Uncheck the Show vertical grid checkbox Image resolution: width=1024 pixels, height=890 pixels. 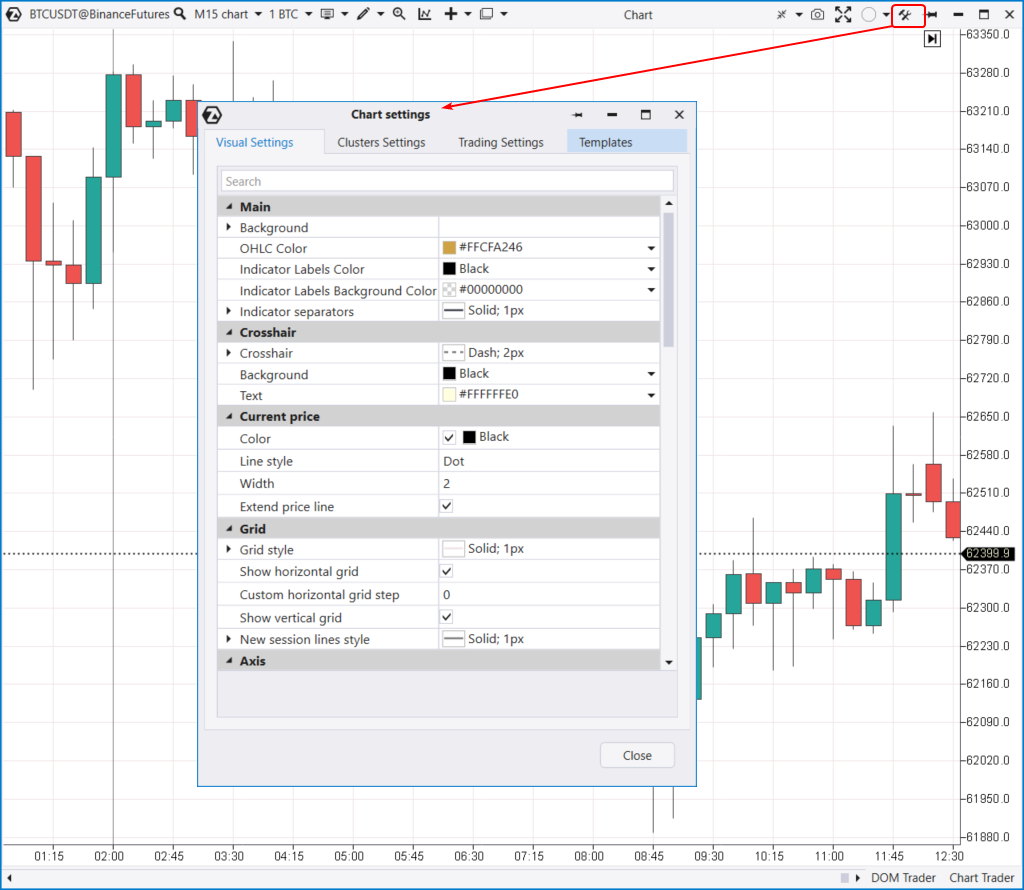coord(447,618)
